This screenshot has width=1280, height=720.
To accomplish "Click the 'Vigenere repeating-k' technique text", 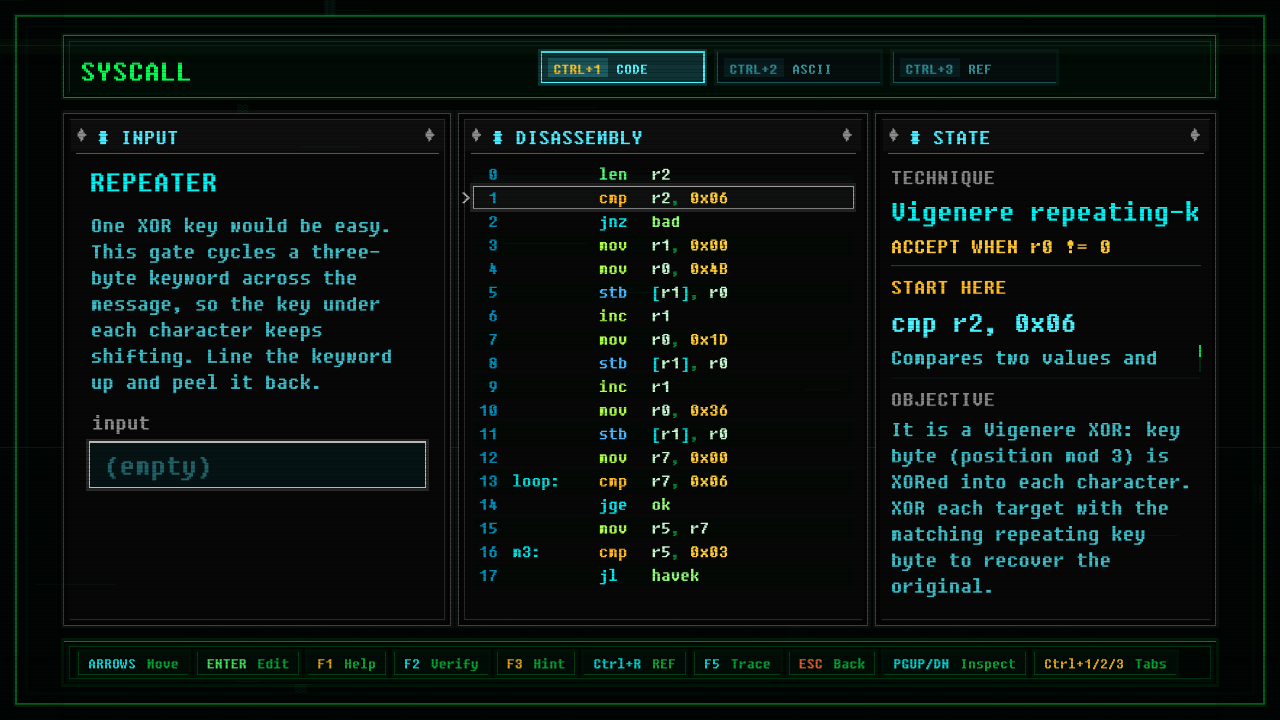I will [1045, 212].
